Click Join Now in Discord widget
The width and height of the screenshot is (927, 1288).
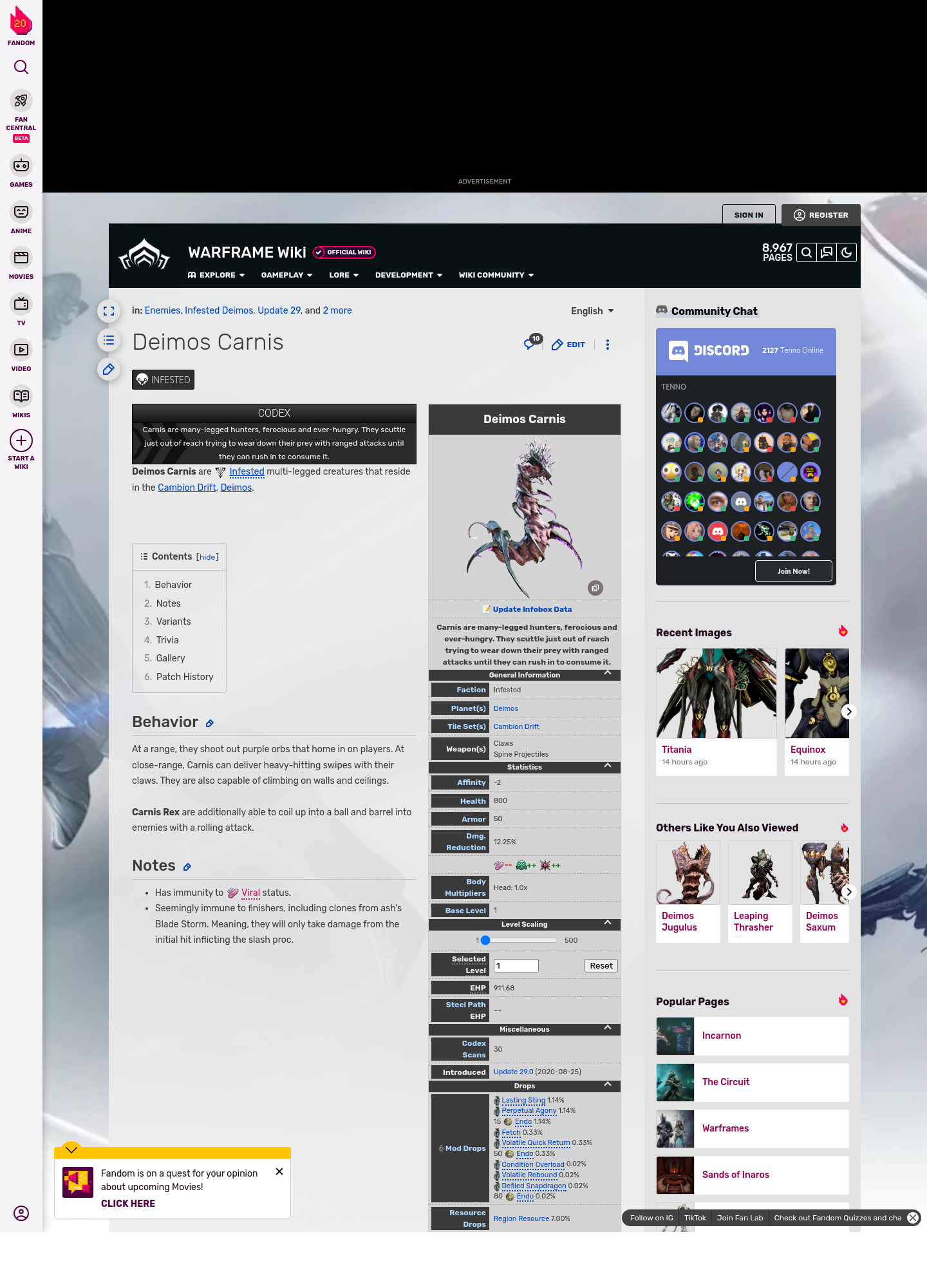coord(794,571)
